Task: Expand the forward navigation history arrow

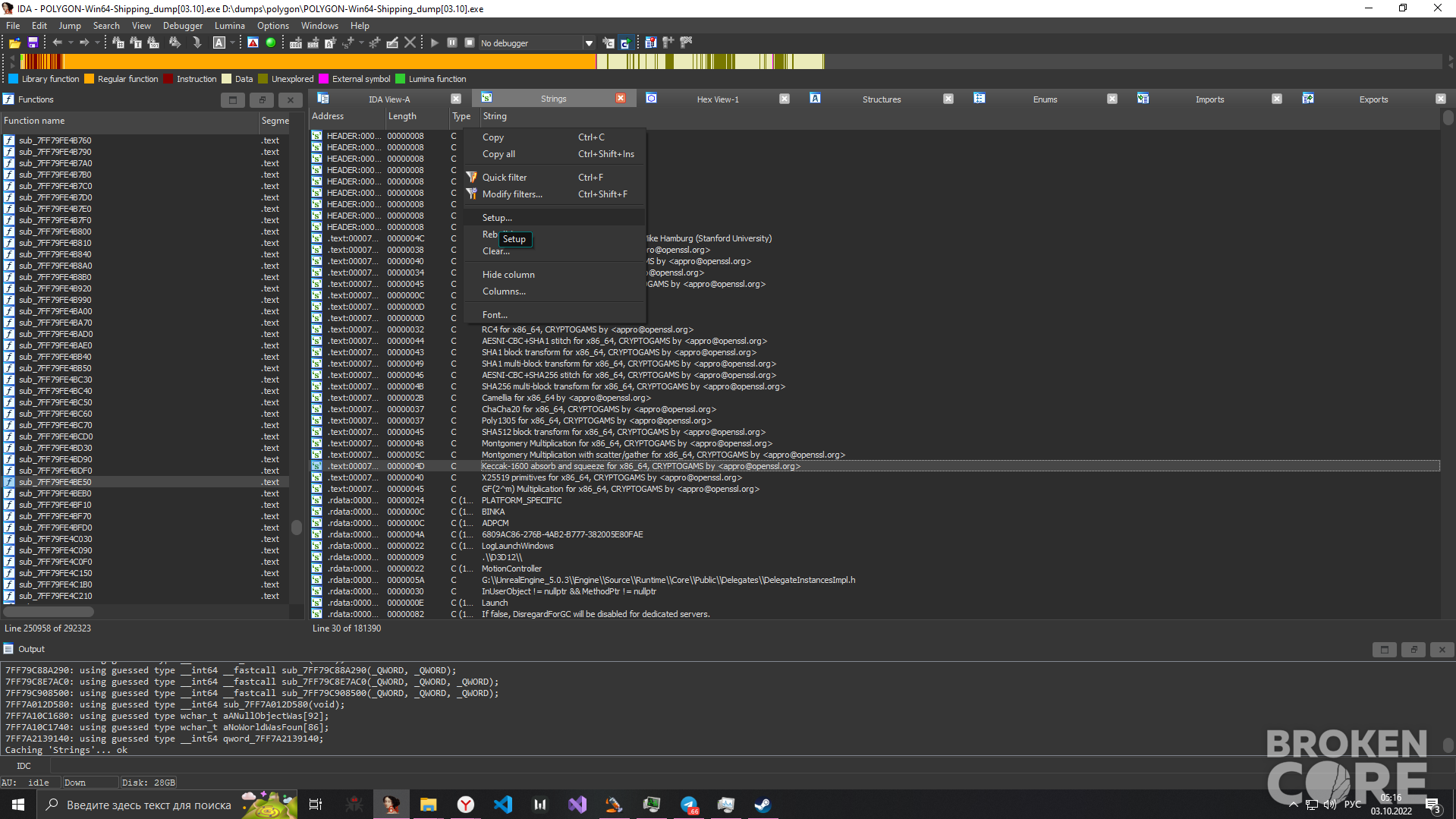Action: pyautogui.click(x=96, y=43)
